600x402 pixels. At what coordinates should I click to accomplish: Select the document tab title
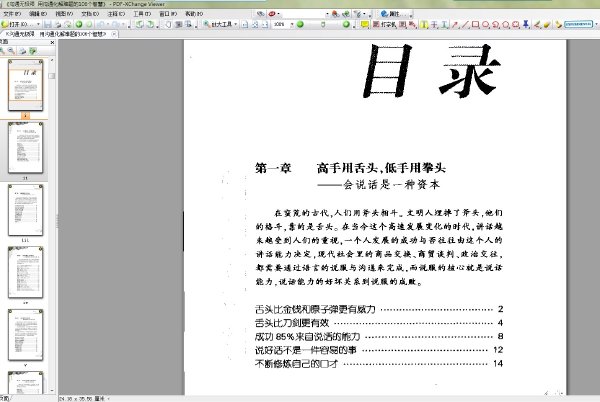click(56, 34)
